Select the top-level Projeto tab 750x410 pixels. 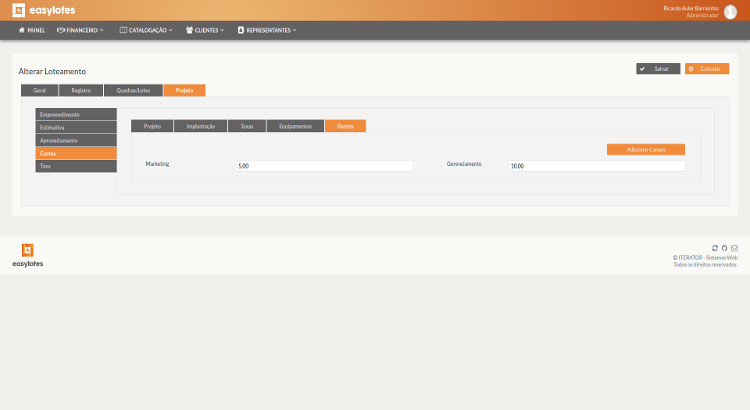tap(184, 90)
